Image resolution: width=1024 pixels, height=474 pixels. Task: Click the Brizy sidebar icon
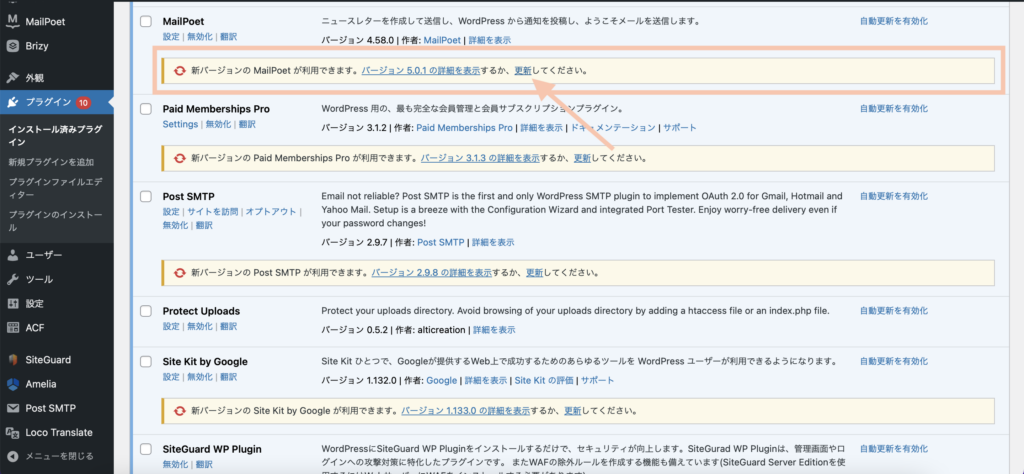(x=12, y=46)
